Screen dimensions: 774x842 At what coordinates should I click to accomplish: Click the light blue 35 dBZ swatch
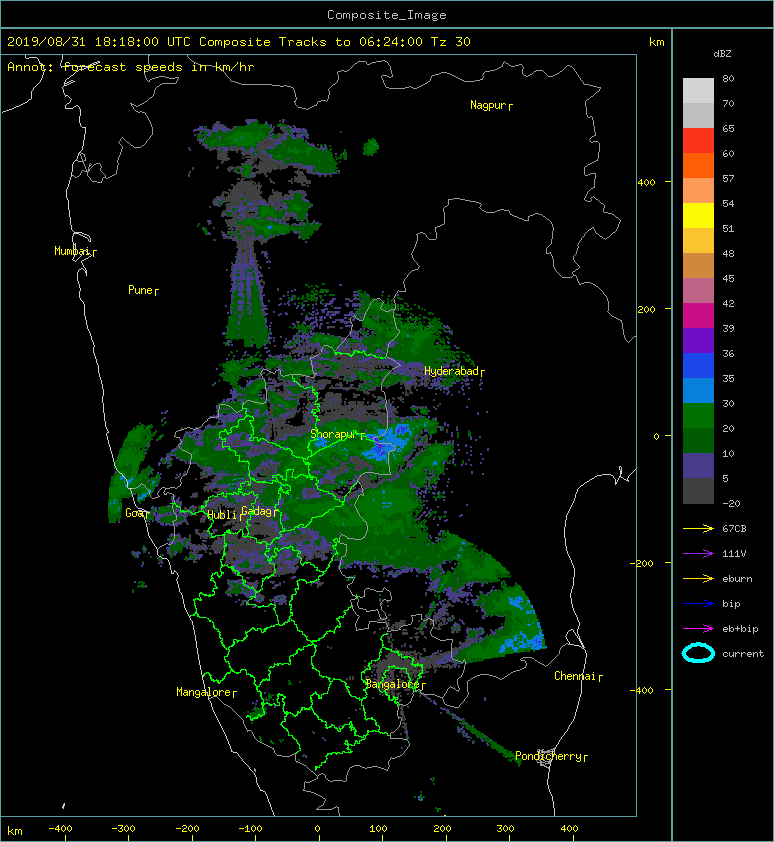698,390
